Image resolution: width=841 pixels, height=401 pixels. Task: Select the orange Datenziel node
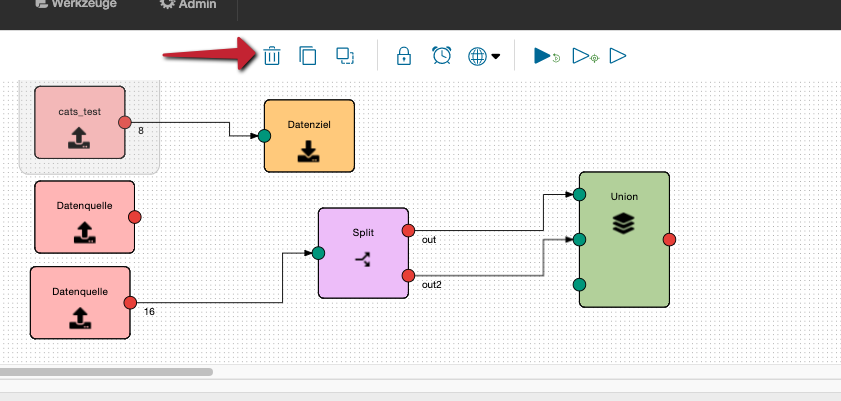tap(309, 136)
